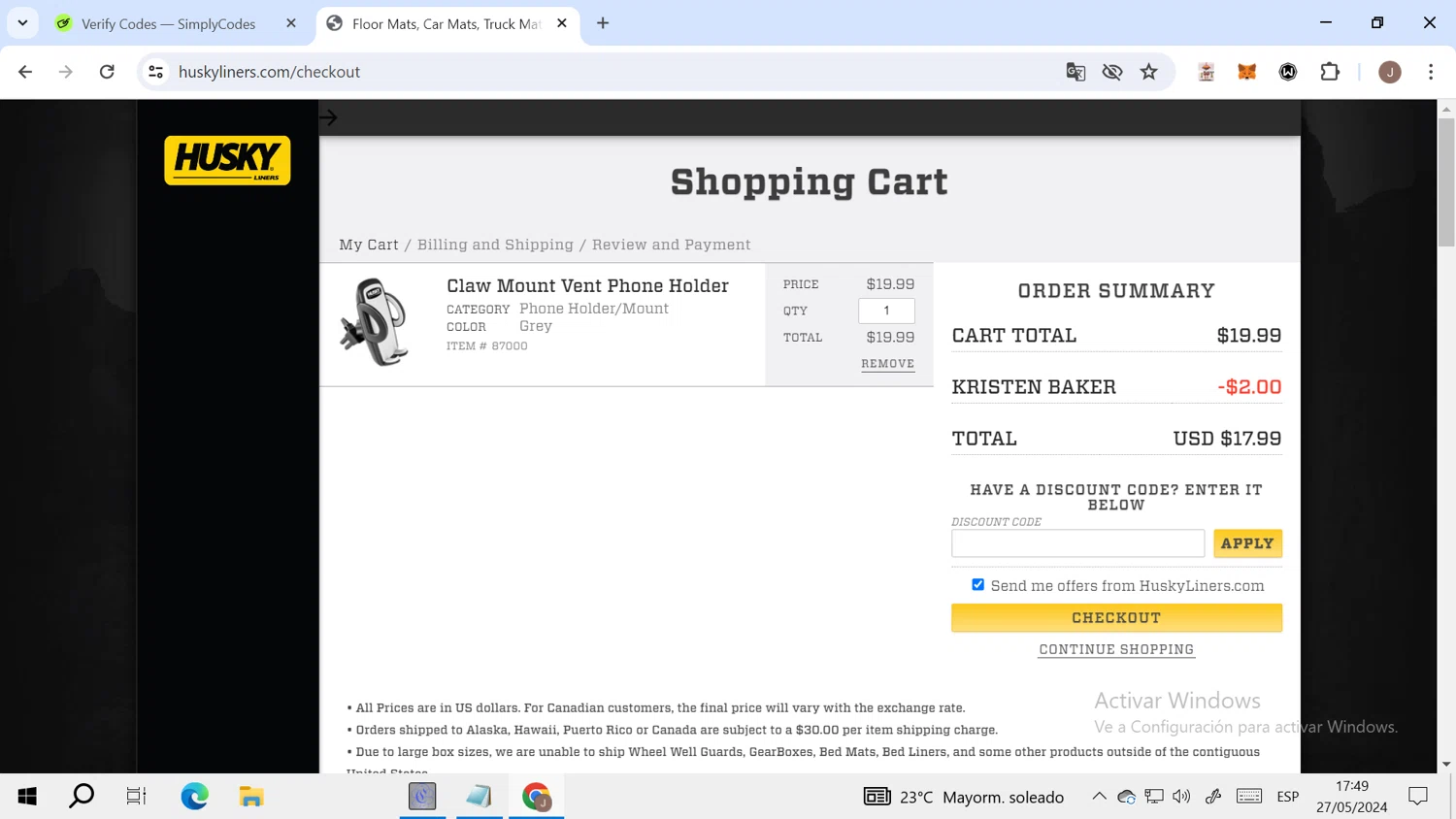1456x819 pixels.
Task: Toggle Send me offers from HuskyLiners.com checkbox
Action: pos(977,584)
